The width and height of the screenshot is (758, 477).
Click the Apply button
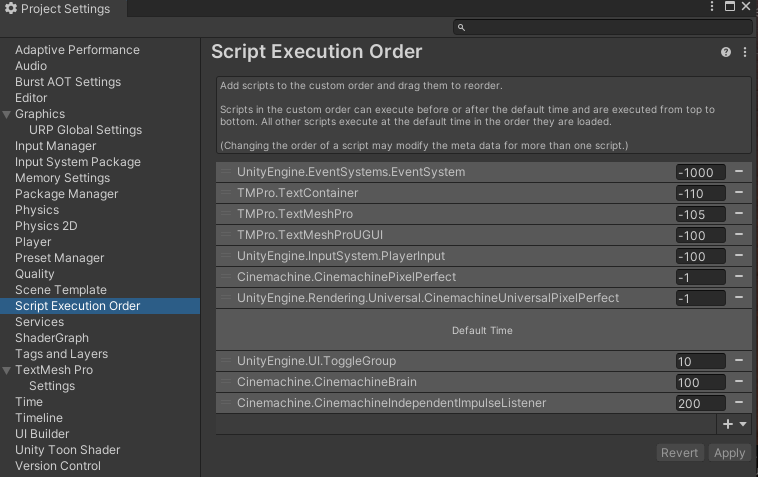tap(729, 453)
